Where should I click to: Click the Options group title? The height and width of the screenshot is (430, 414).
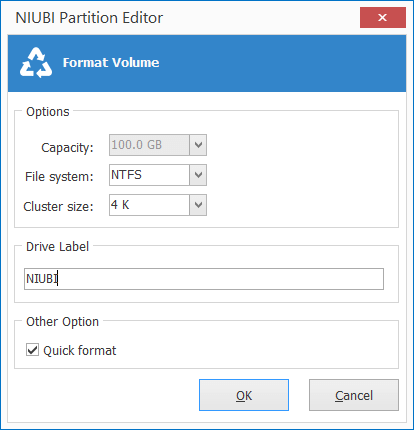point(48,112)
